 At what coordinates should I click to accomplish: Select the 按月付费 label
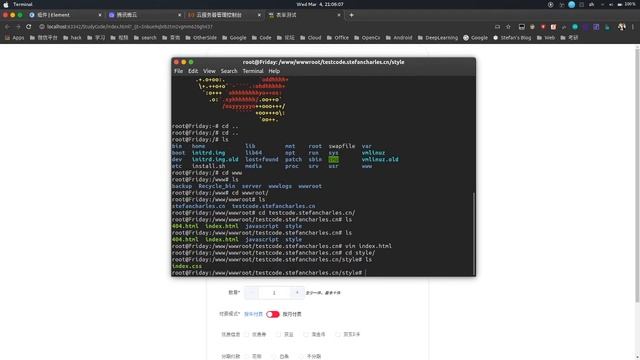[x=292, y=314]
